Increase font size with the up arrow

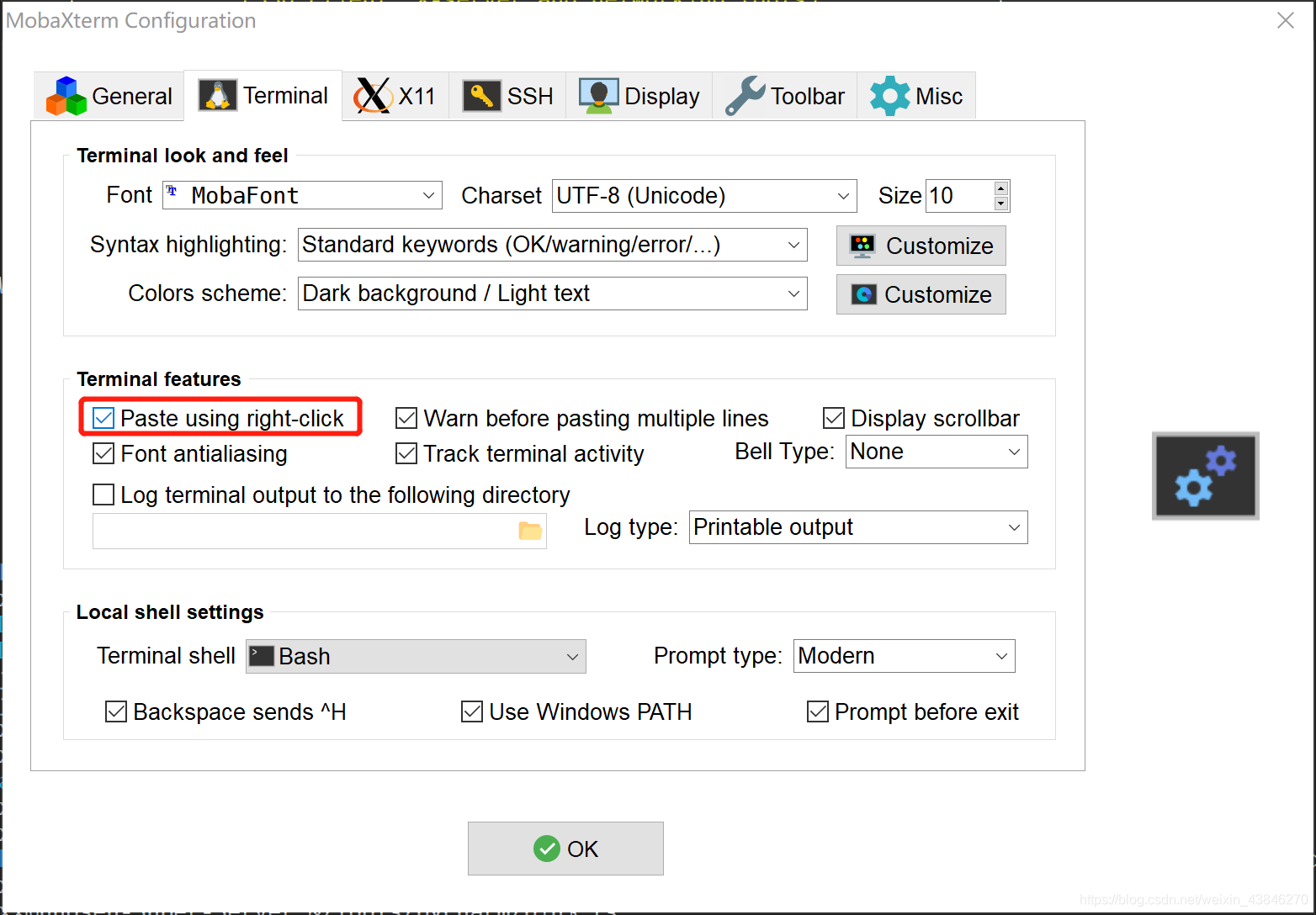(1000, 188)
